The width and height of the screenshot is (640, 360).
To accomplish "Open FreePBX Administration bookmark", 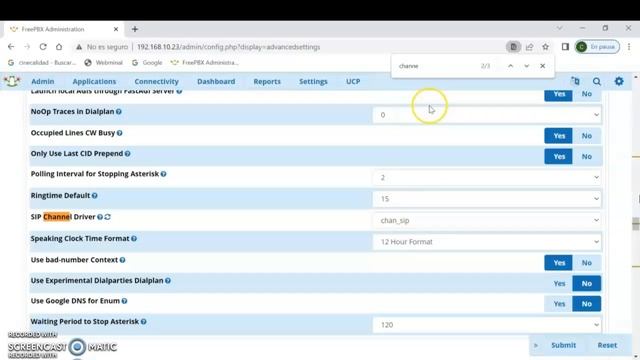I will click(204, 62).
